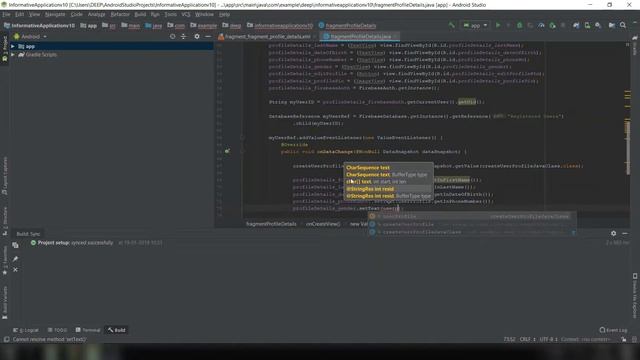Click fragmentProfileDetails in editor breadcrumb bar
Viewport: 640px width, 360px height.
[x=271, y=224]
